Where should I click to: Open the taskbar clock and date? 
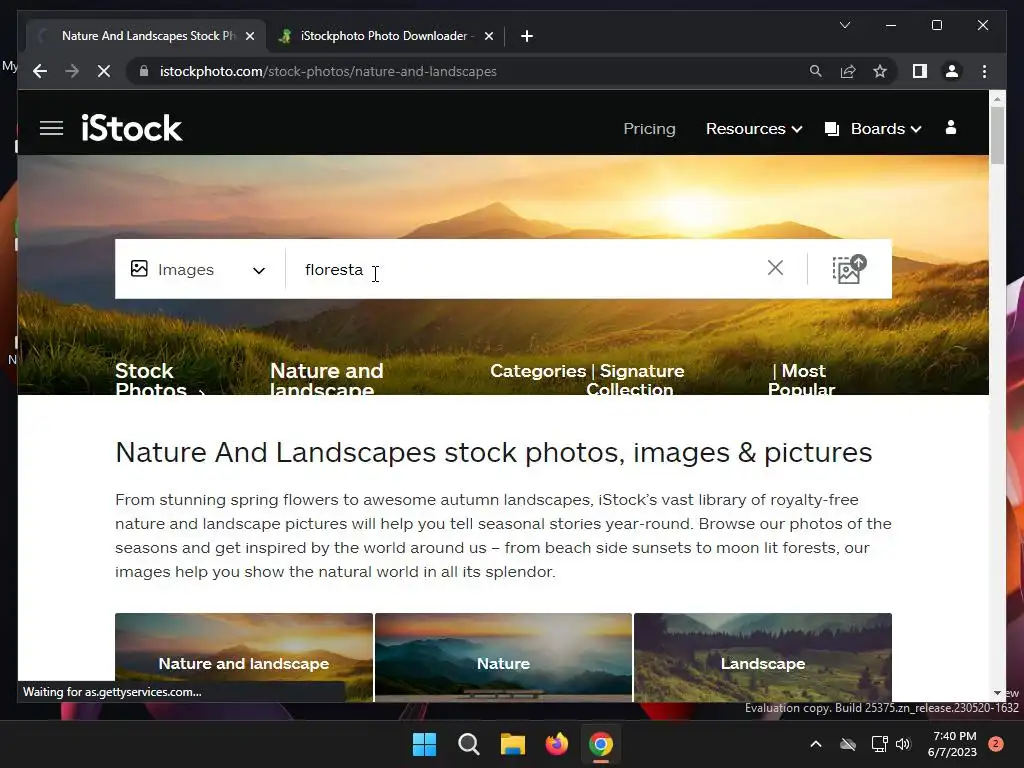pos(952,744)
